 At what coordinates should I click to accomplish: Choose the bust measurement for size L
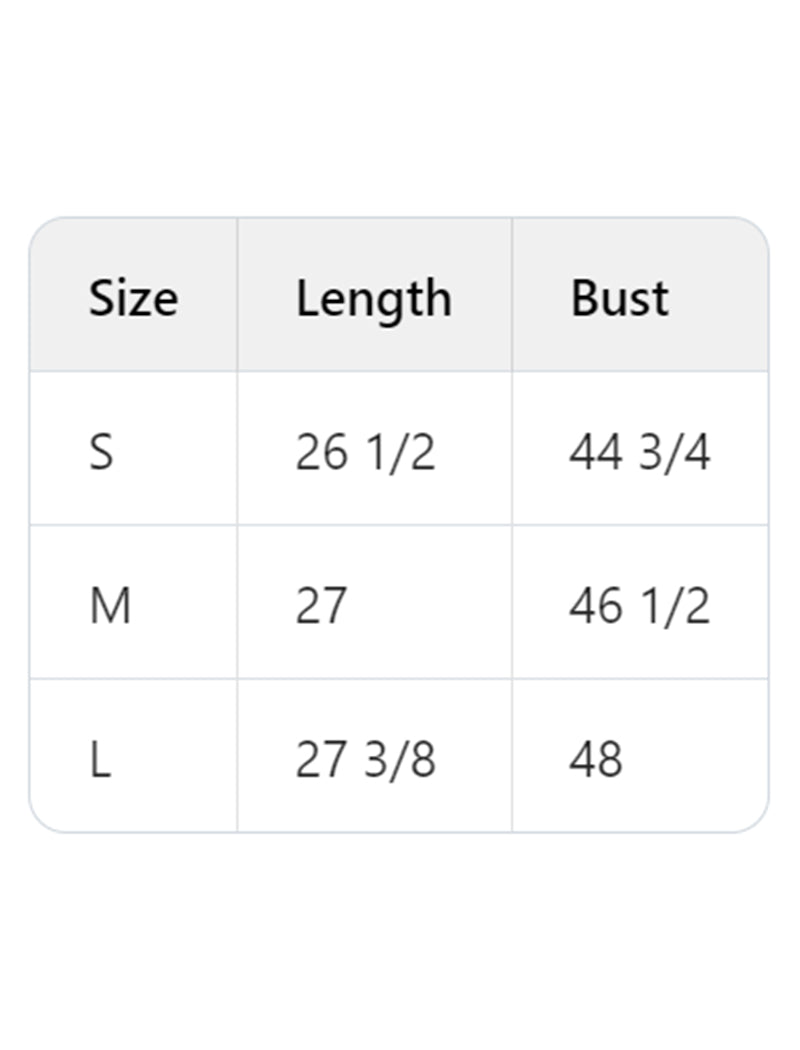[x=596, y=760]
